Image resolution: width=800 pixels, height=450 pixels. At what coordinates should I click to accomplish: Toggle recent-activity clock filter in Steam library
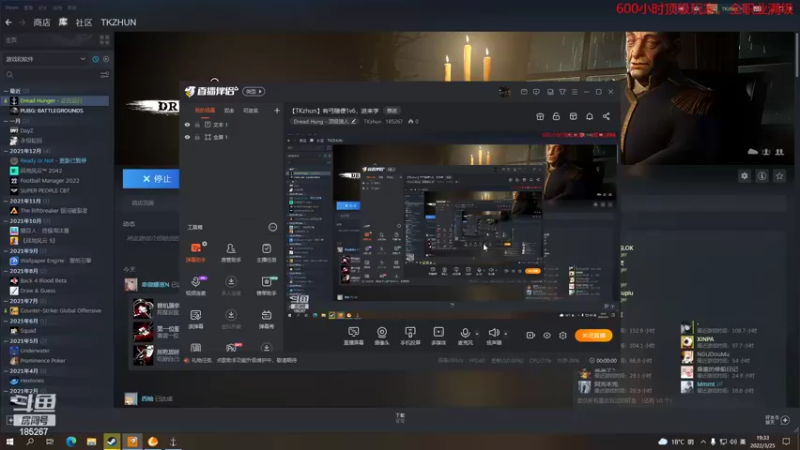[95, 59]
